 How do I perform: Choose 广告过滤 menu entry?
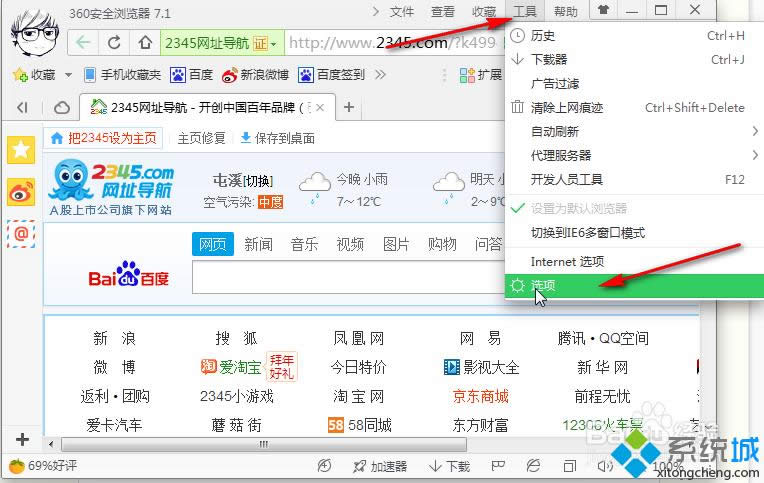tap(634, 83)
